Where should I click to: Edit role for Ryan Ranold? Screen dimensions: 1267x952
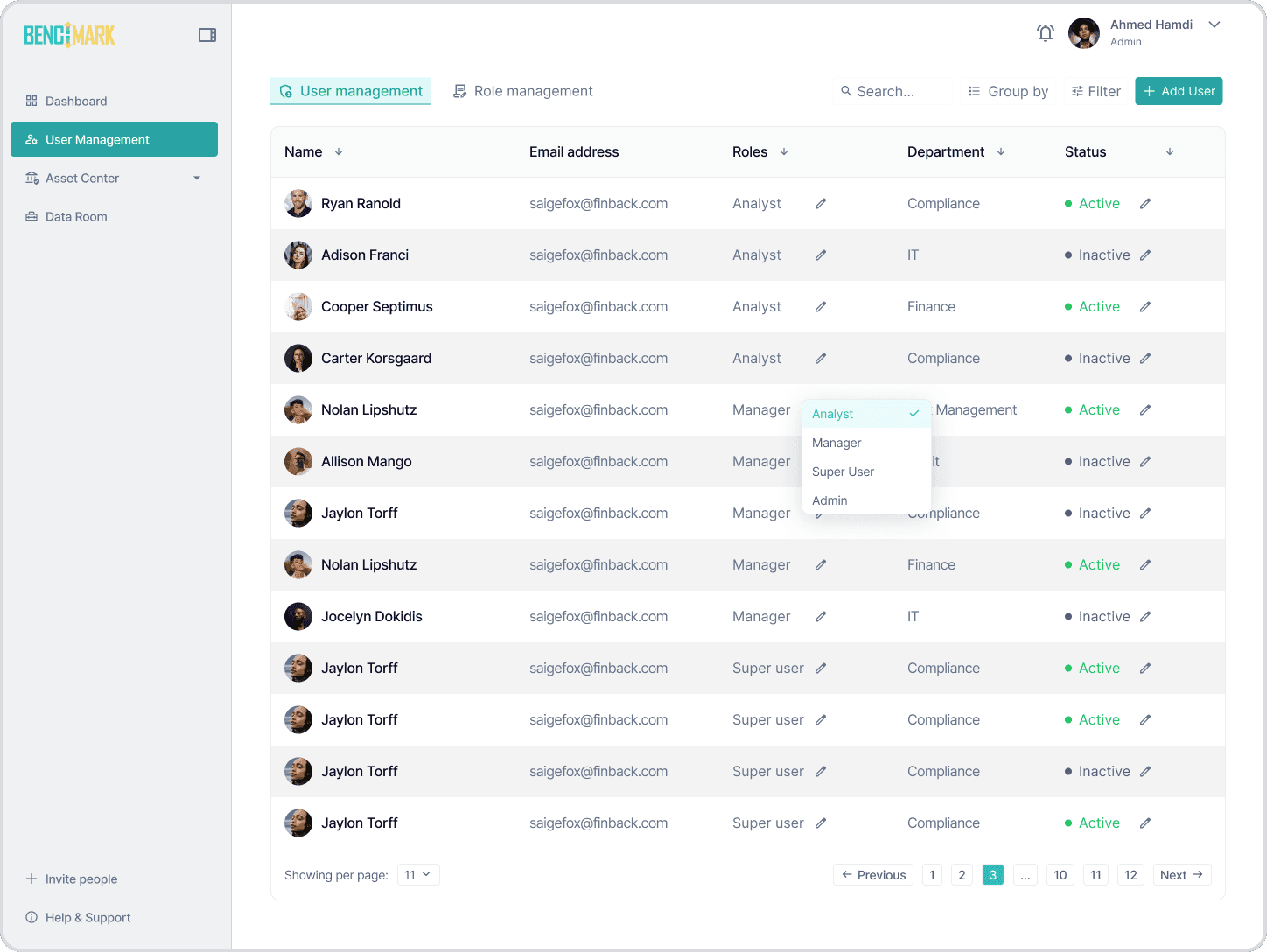821,203
